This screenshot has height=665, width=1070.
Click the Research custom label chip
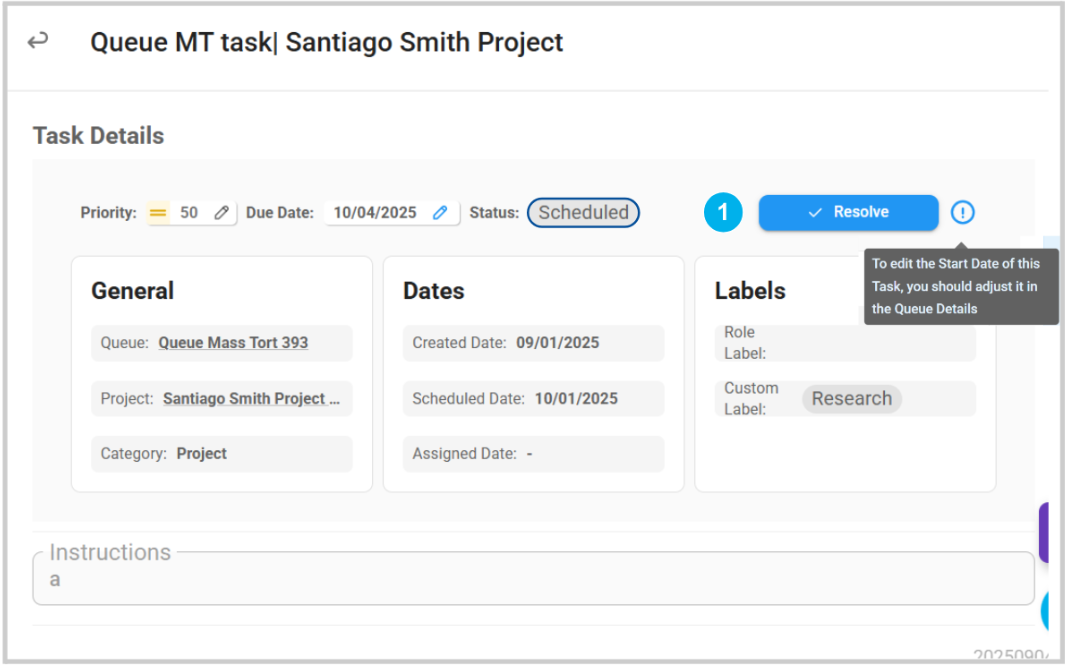tap(851, 399)
